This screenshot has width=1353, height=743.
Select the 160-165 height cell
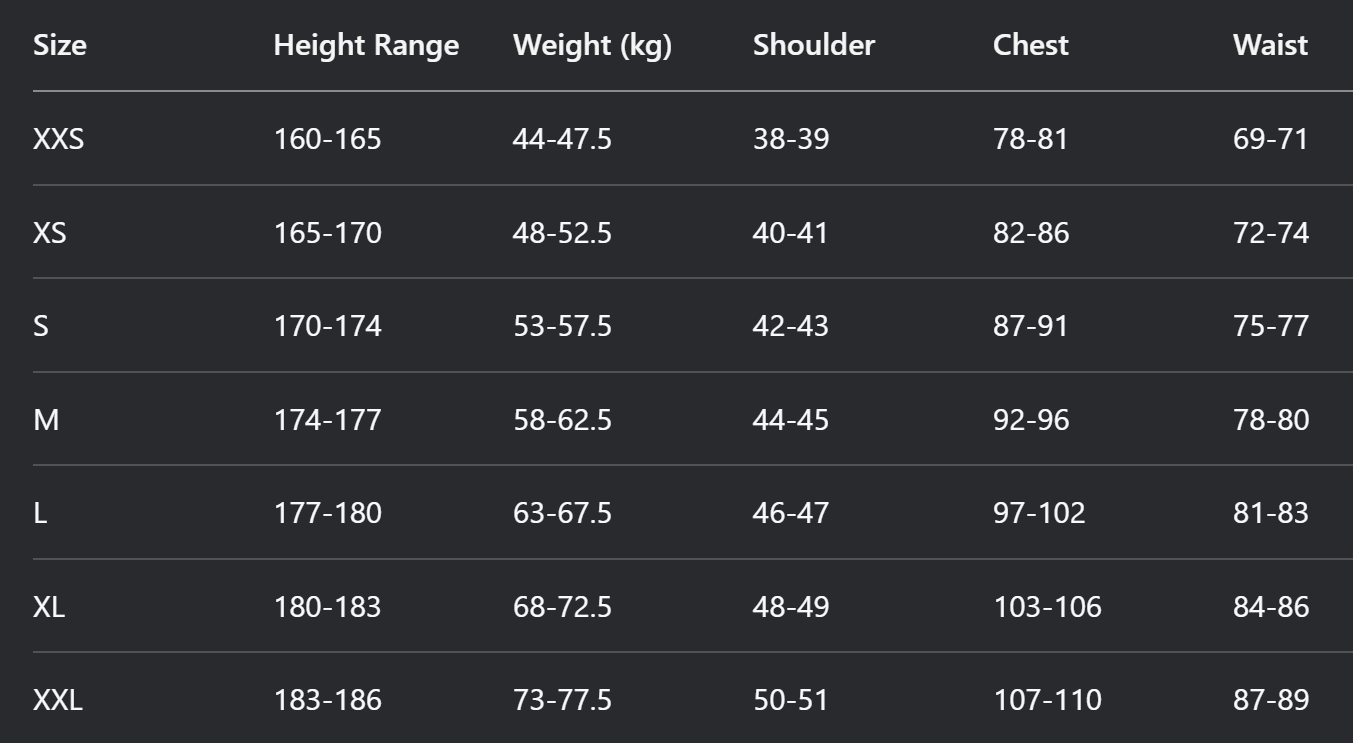(327, 139)
